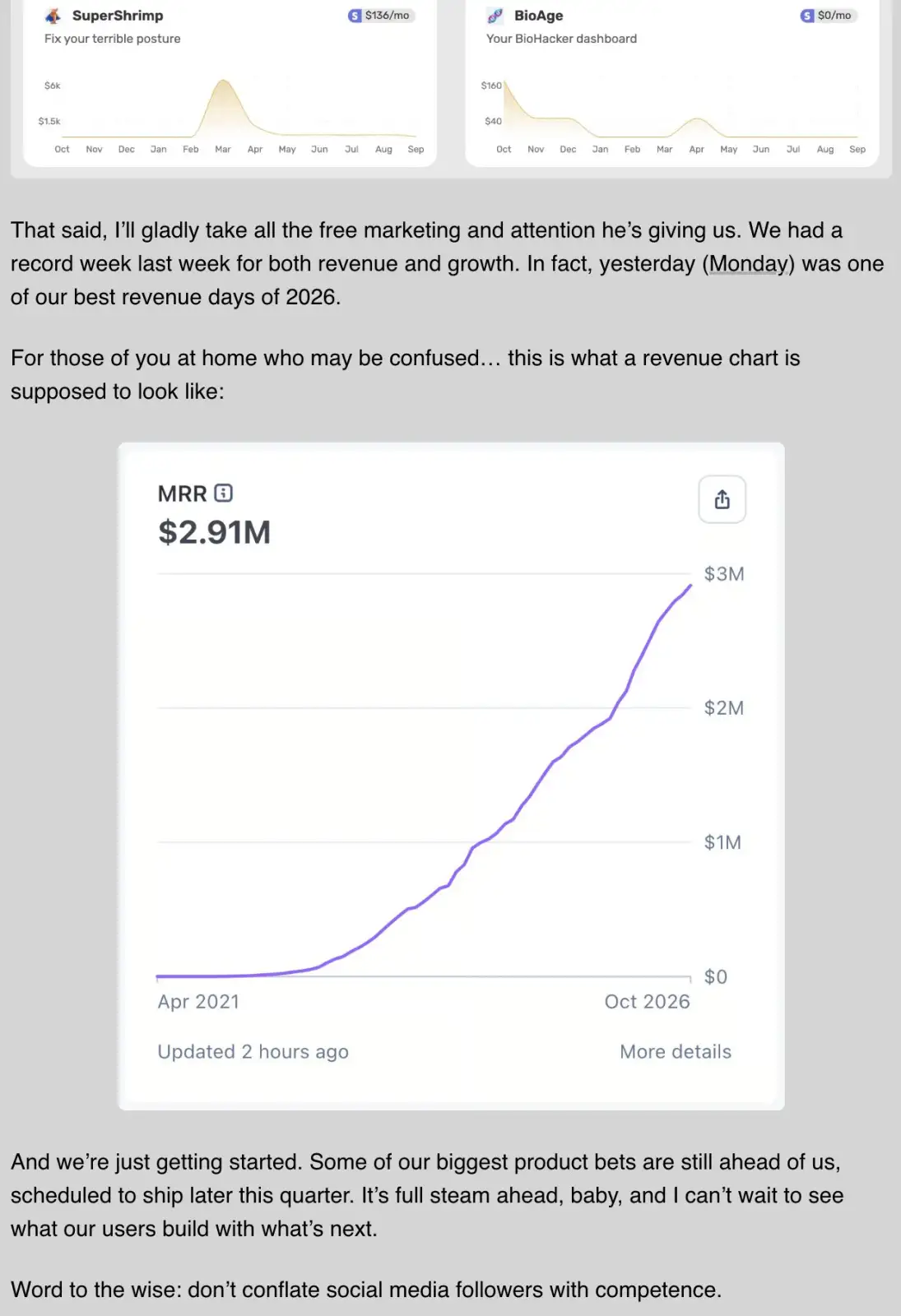Click the MRR line near $2M gridline
Image resolution: width=901 pixels, height=1316 pixels.
(x=616, y=707)
